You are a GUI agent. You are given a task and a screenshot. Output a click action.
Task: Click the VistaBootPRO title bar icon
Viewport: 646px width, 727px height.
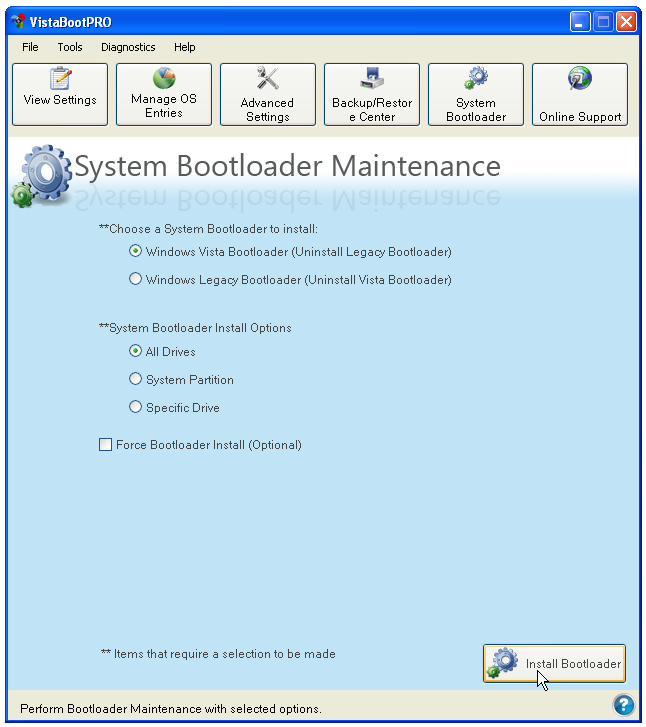[19, 21]
